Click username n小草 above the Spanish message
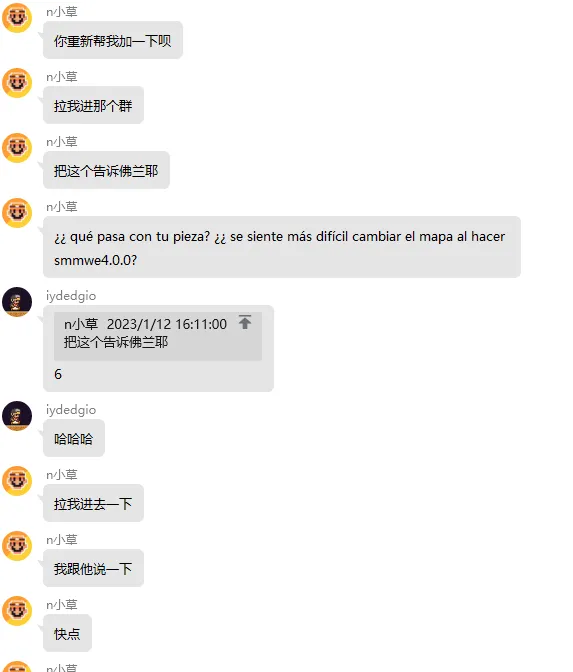 62,207
